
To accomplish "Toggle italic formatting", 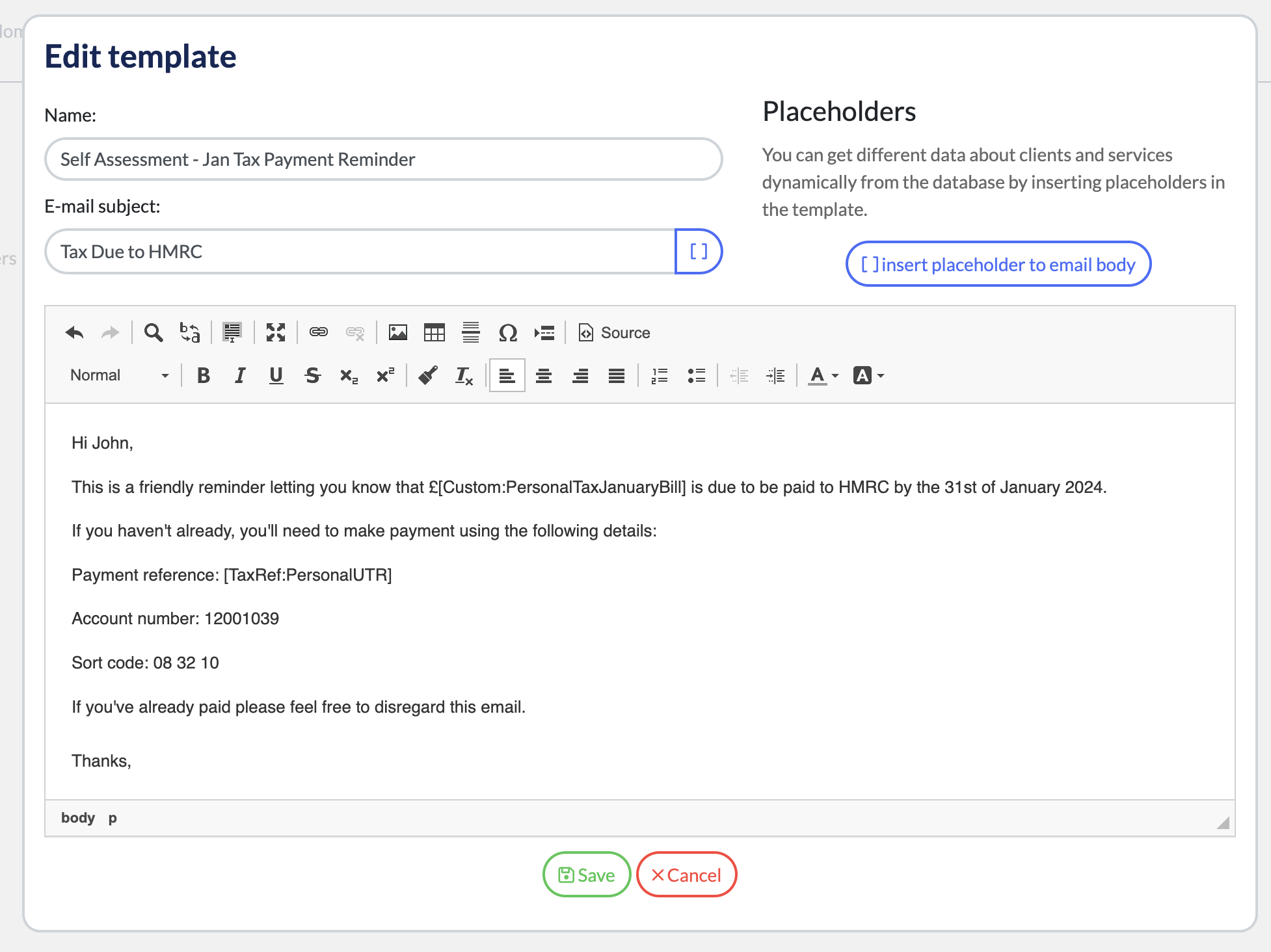I will click(240, 375).
